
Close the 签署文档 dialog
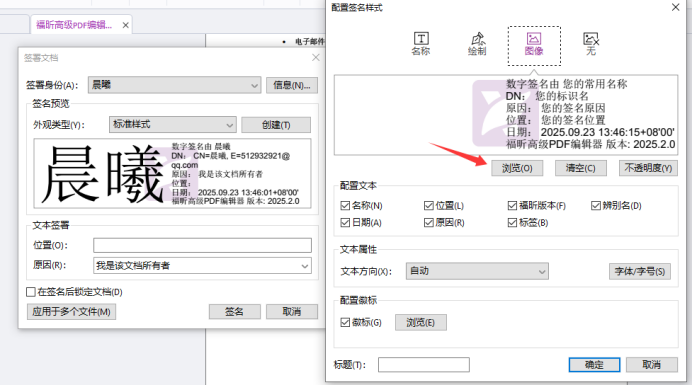[316, 57]
